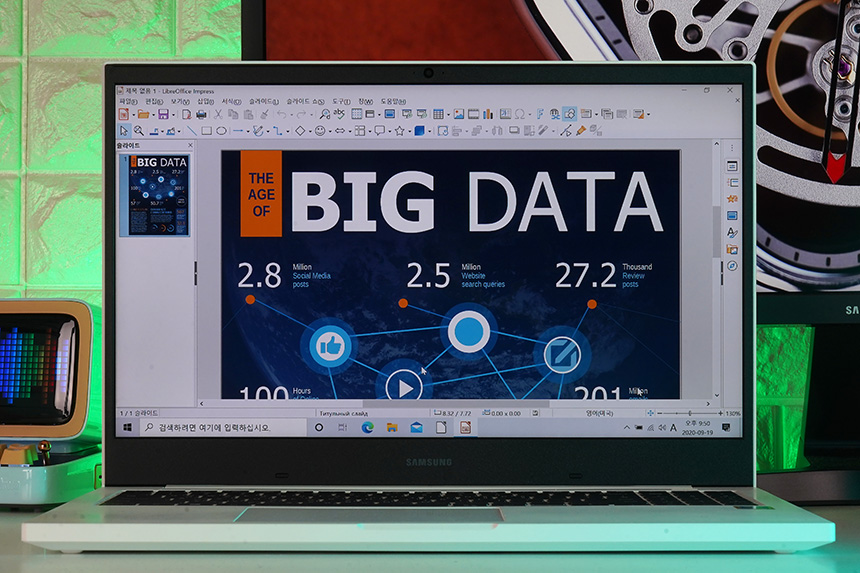
Task: Open the Curves and Polygons dropdown arrow
Action: point(268,131)
